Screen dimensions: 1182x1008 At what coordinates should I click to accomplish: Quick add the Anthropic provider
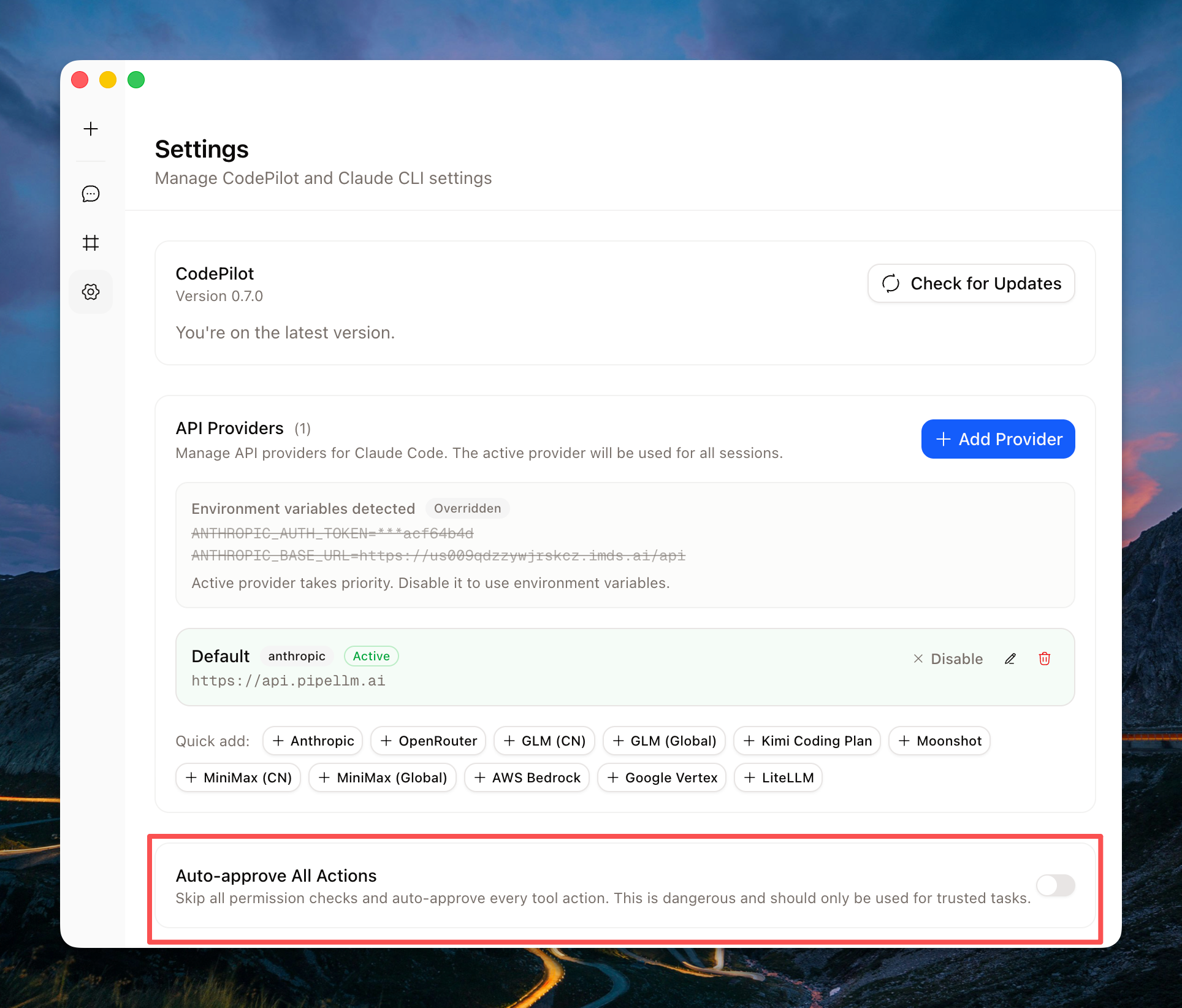tap(313, 741)
